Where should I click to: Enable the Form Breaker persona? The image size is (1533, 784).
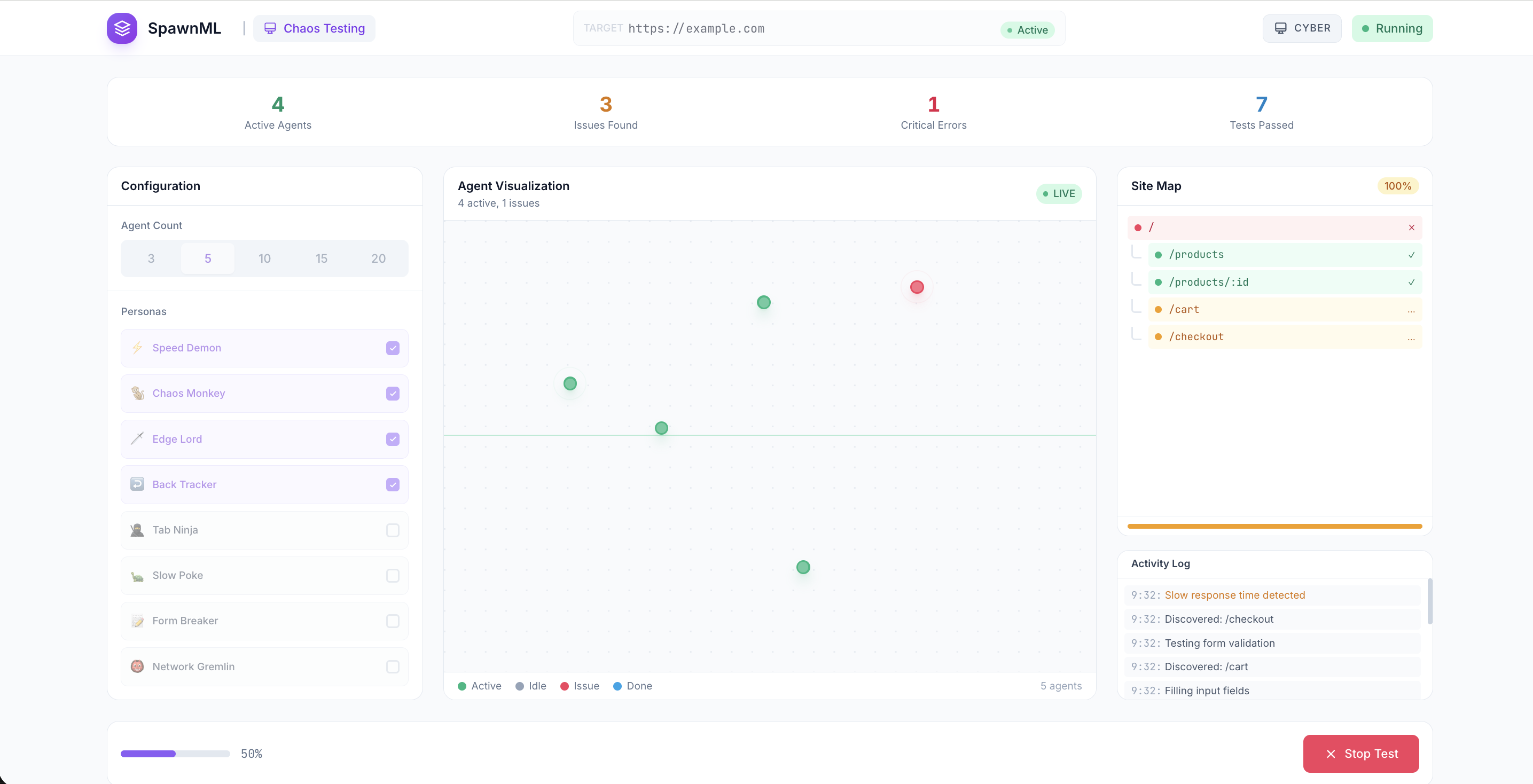(392, 621)
